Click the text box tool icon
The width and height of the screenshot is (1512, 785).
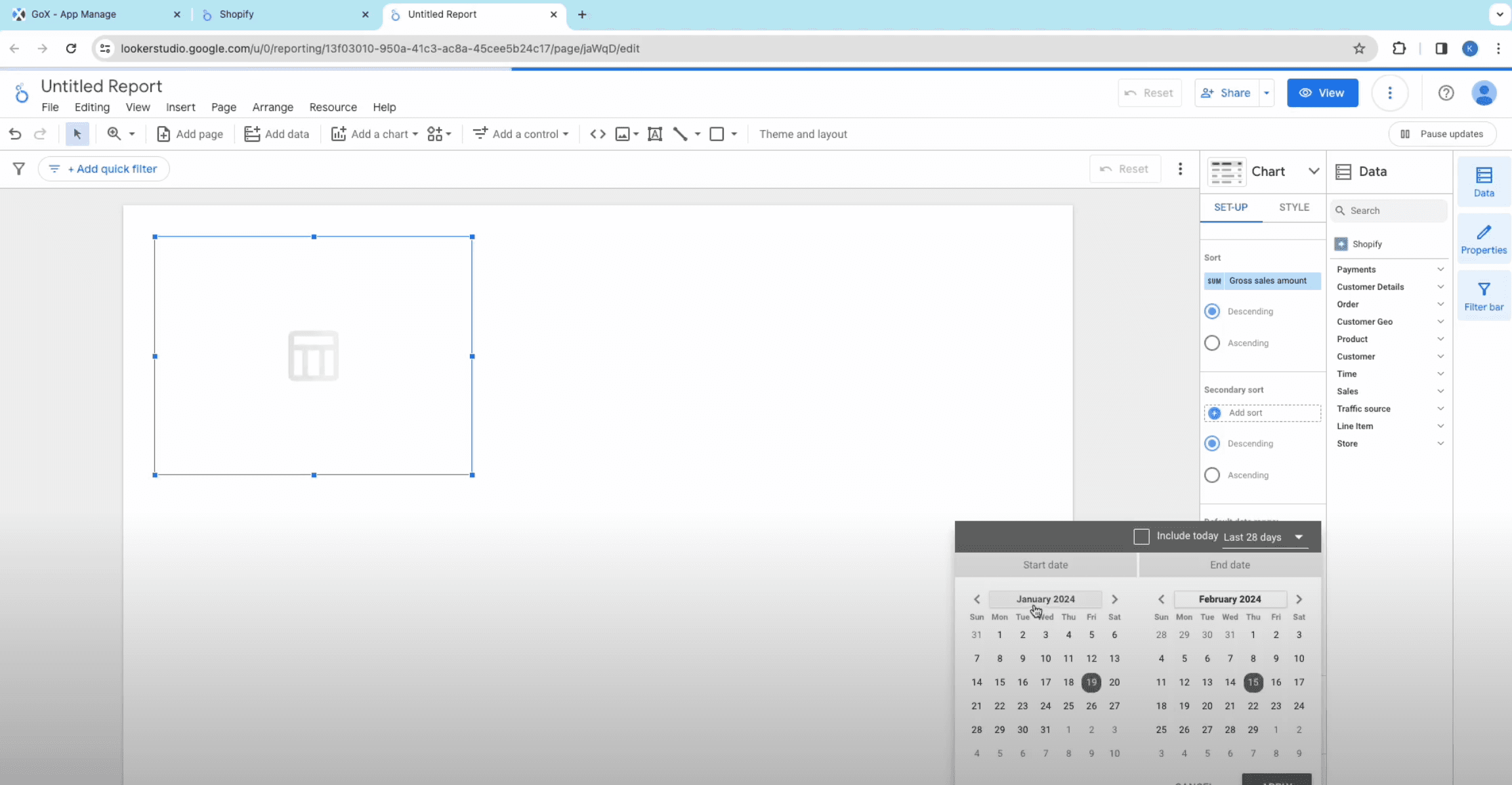(654, 134)
